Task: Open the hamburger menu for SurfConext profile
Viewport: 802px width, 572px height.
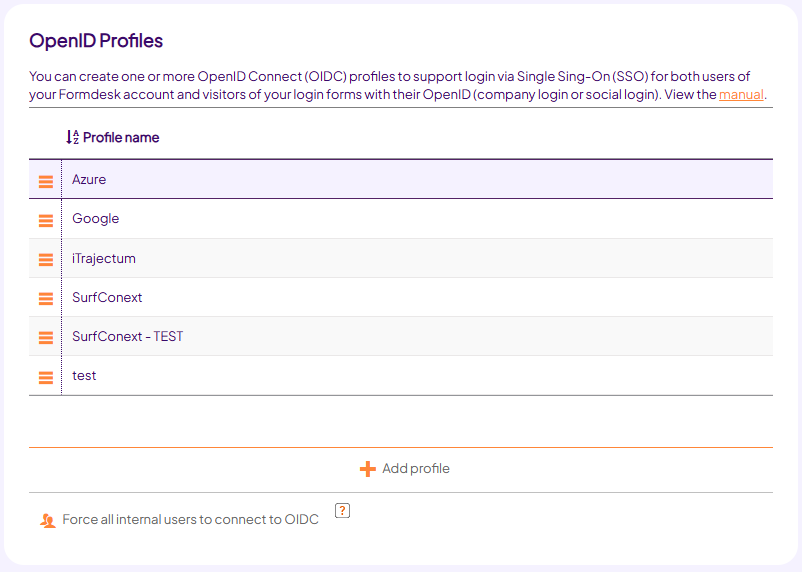Action: 46,298
